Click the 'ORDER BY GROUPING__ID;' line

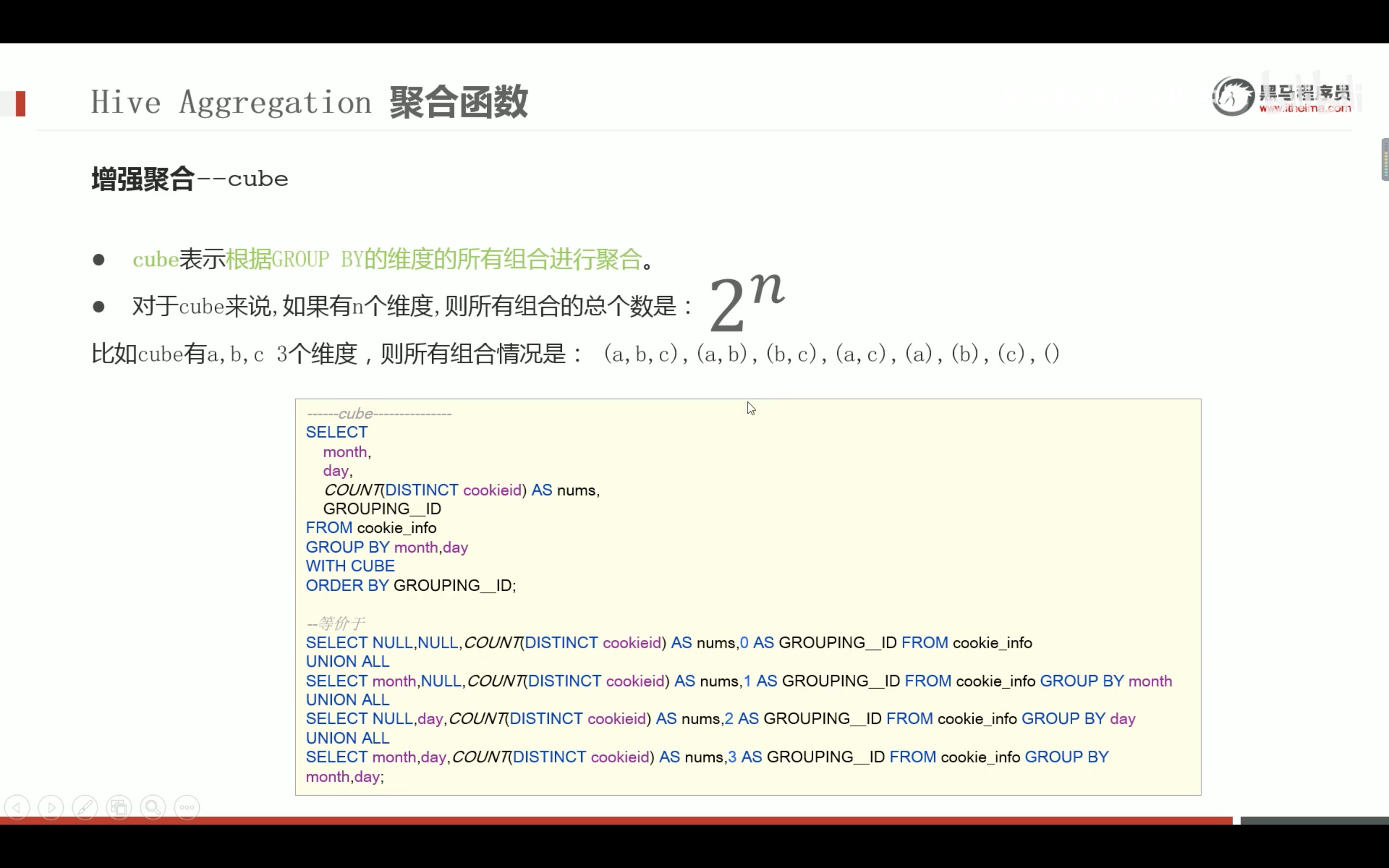point(411,585)
